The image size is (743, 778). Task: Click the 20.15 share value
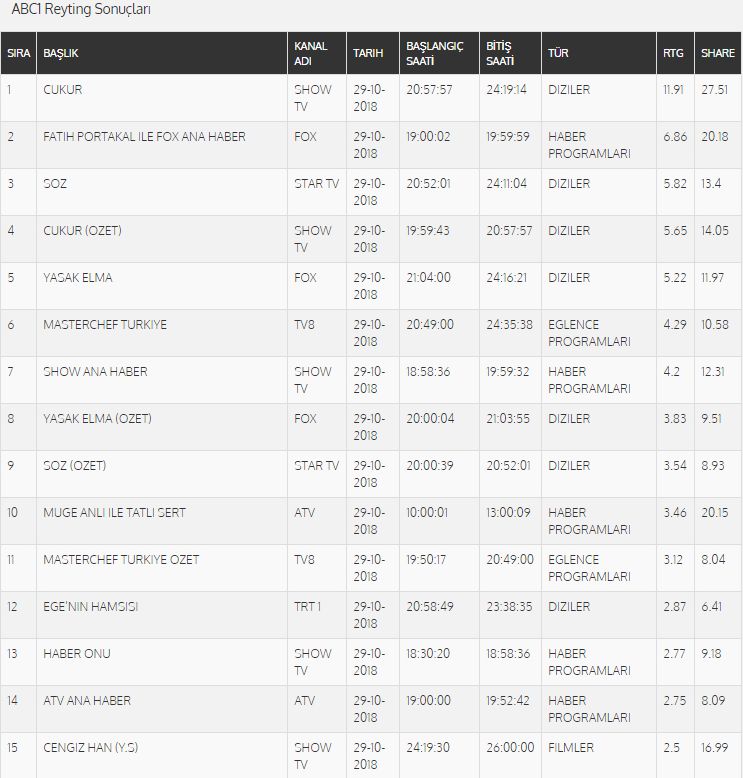[x=715, y=513]
